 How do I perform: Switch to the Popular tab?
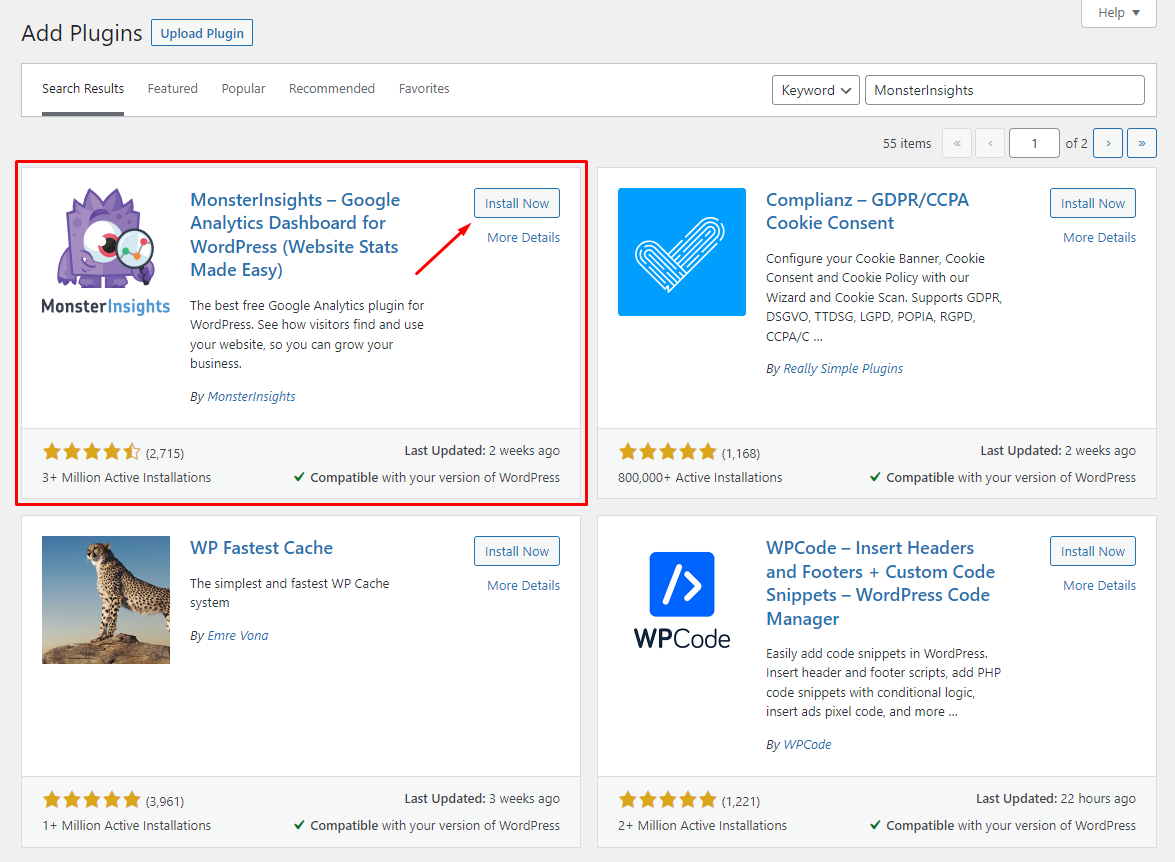[x=244, y=88]
